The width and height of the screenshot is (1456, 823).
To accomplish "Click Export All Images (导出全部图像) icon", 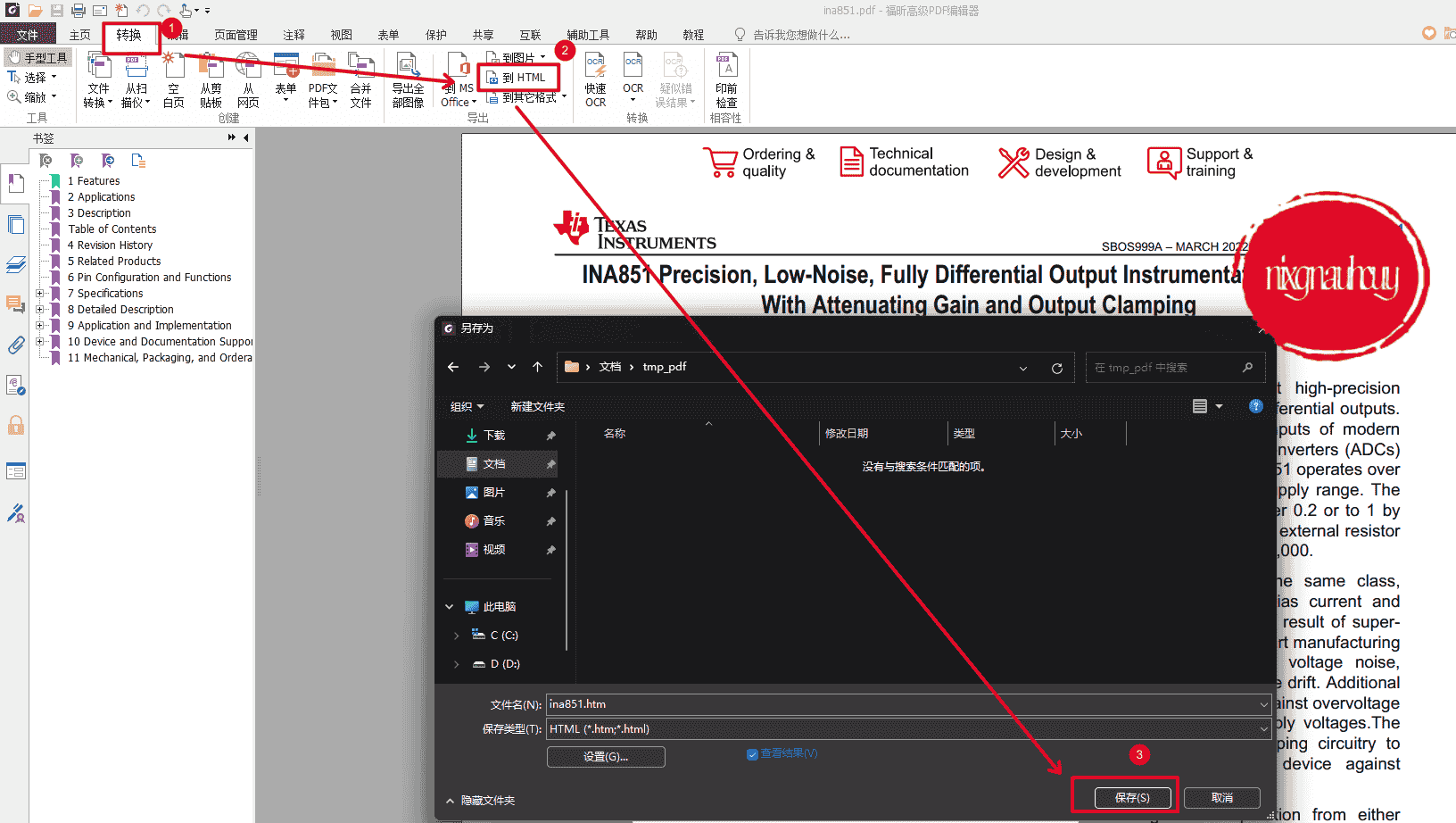I will (408, 79).
